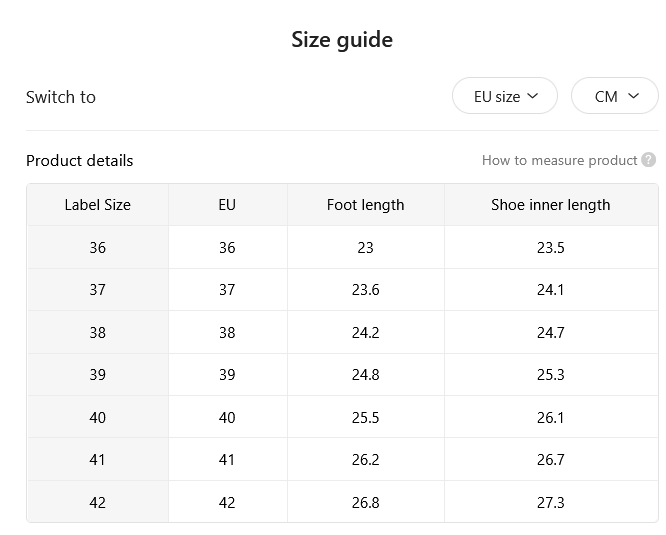Open How to measure product link
This screenshot has height=535, width=666.
[x=559, y=160]
